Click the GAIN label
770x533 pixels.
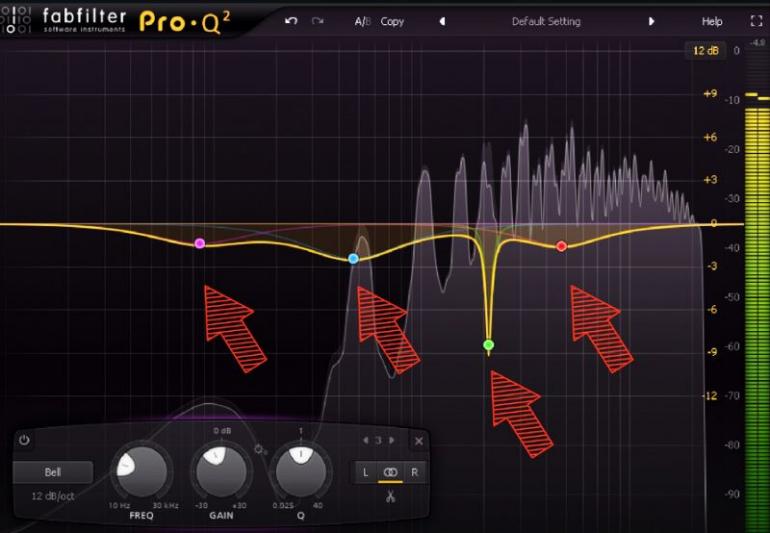pos(221,515)
